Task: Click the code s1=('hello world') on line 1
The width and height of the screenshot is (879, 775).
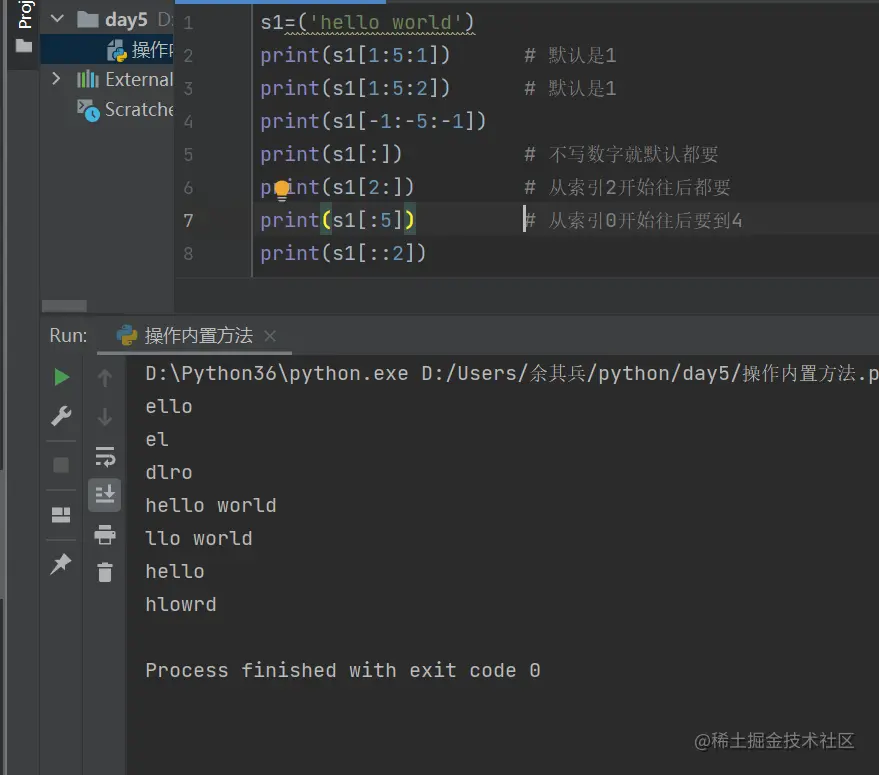Action: tap(367, 22)
